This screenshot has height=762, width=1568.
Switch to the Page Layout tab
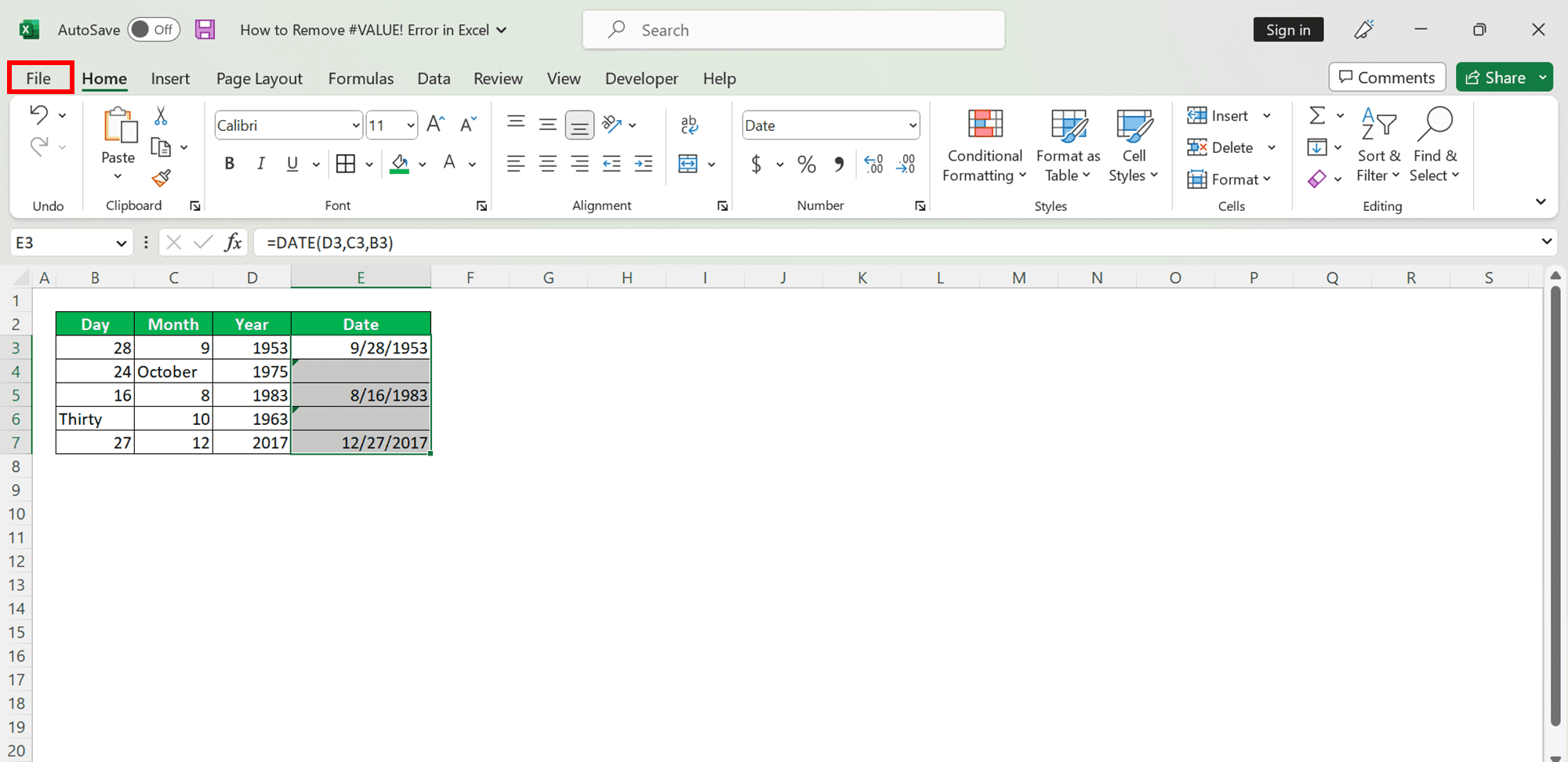click(x=260, y=78)
